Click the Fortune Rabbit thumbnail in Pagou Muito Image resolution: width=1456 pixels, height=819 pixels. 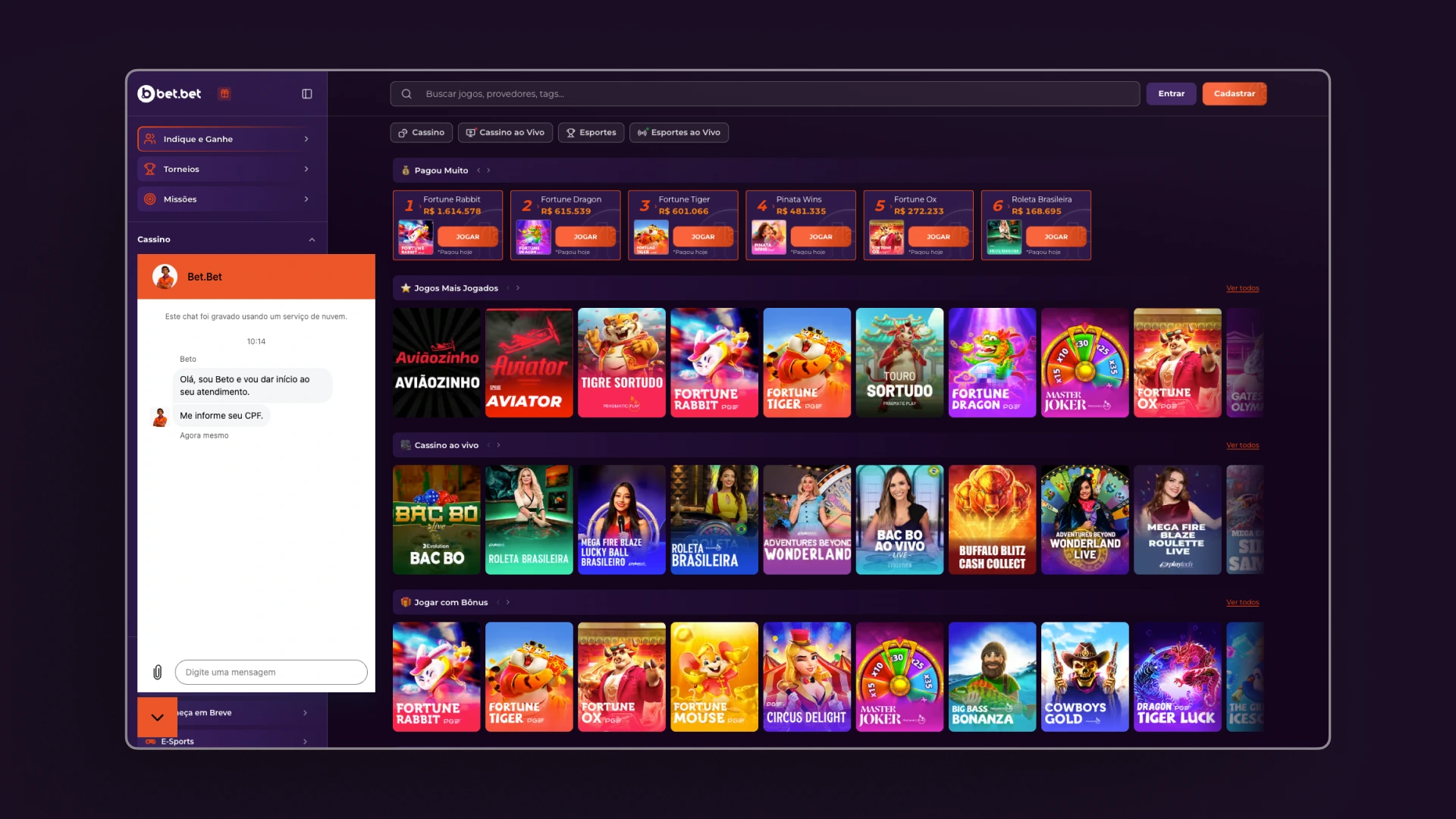click(x=416, y=237)
